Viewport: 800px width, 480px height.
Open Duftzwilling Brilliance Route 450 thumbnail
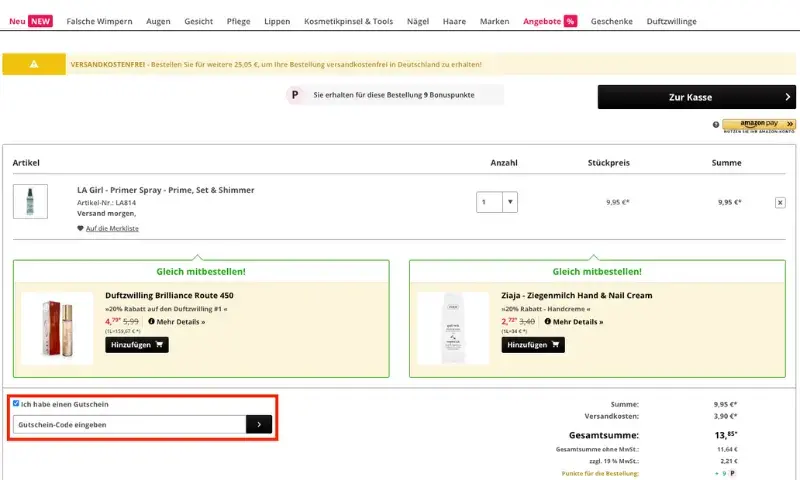[57, 328]
